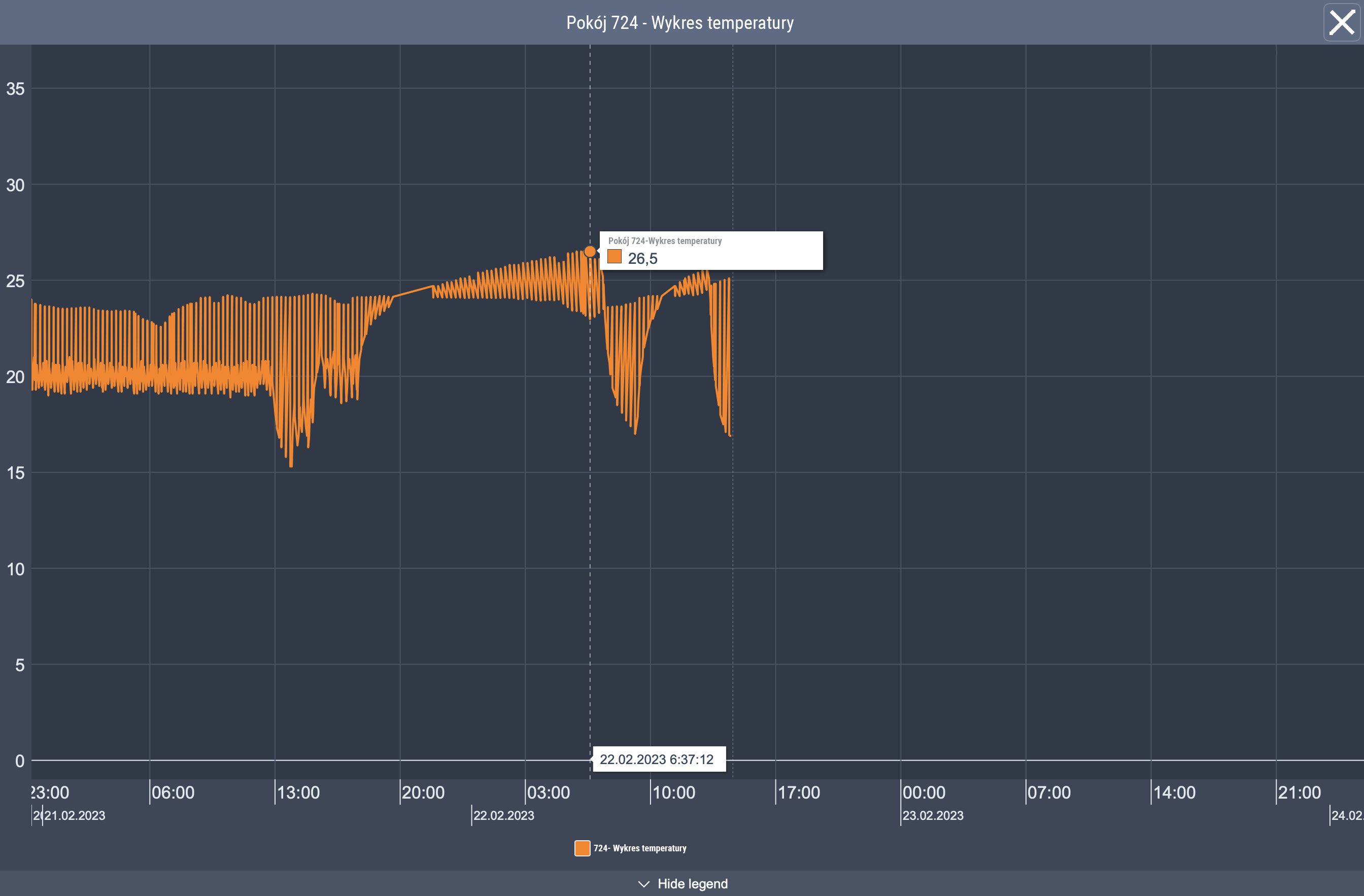Click the 35 value on the temperature axis

click(x=15, y=89)
